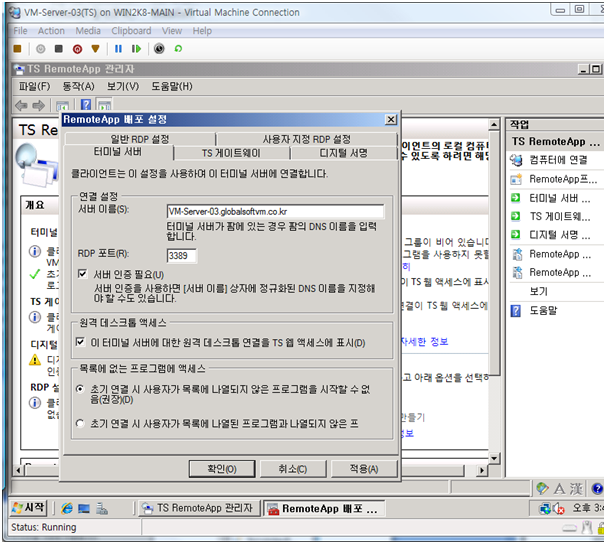Click the 확인(O) button
Screen dimensions: 606x544
pos(222,469)
